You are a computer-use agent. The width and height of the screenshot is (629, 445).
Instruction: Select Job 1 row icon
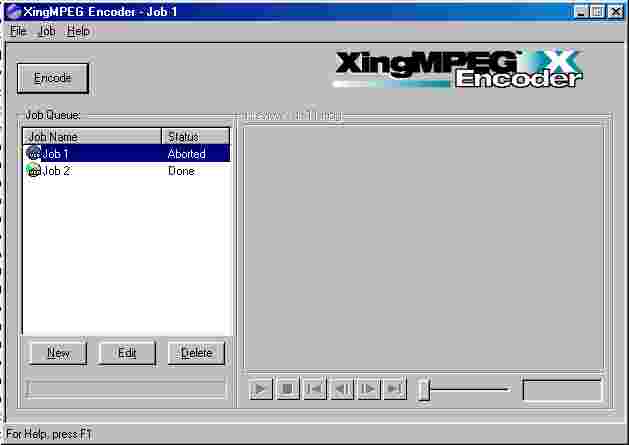(x=33, y=153)
